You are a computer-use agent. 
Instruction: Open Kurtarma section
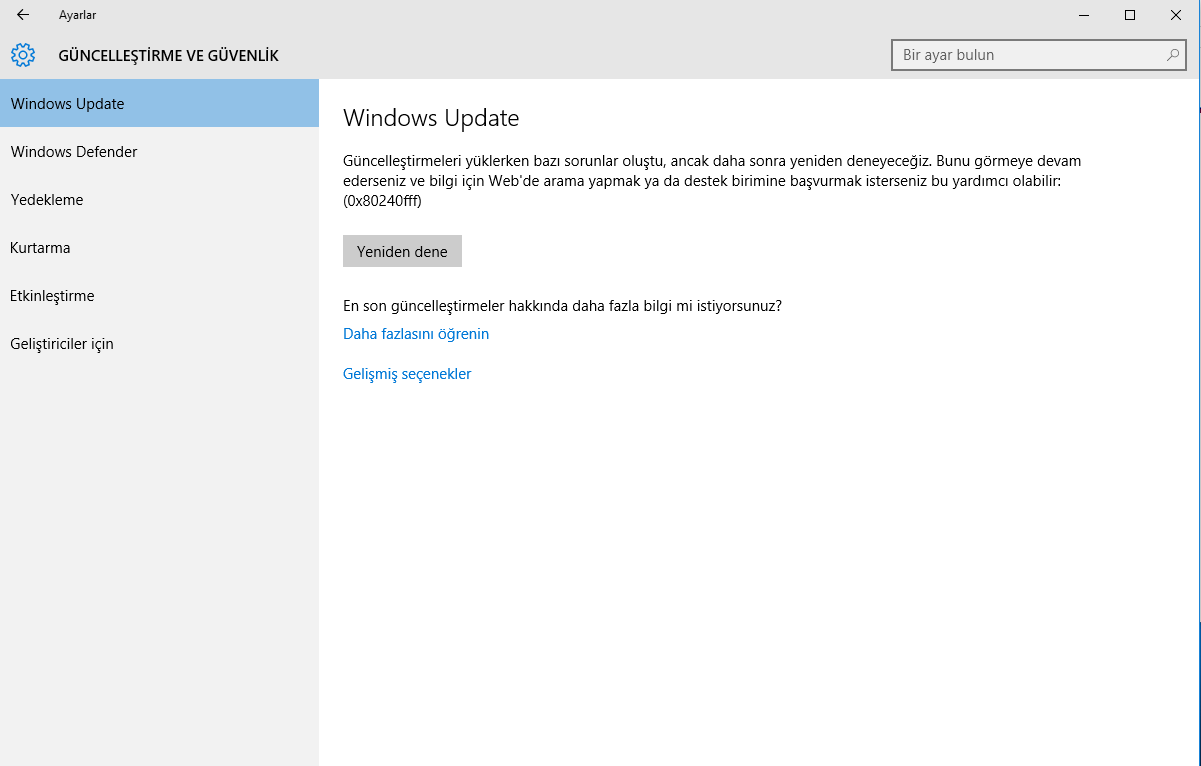(x=159, y=248)
